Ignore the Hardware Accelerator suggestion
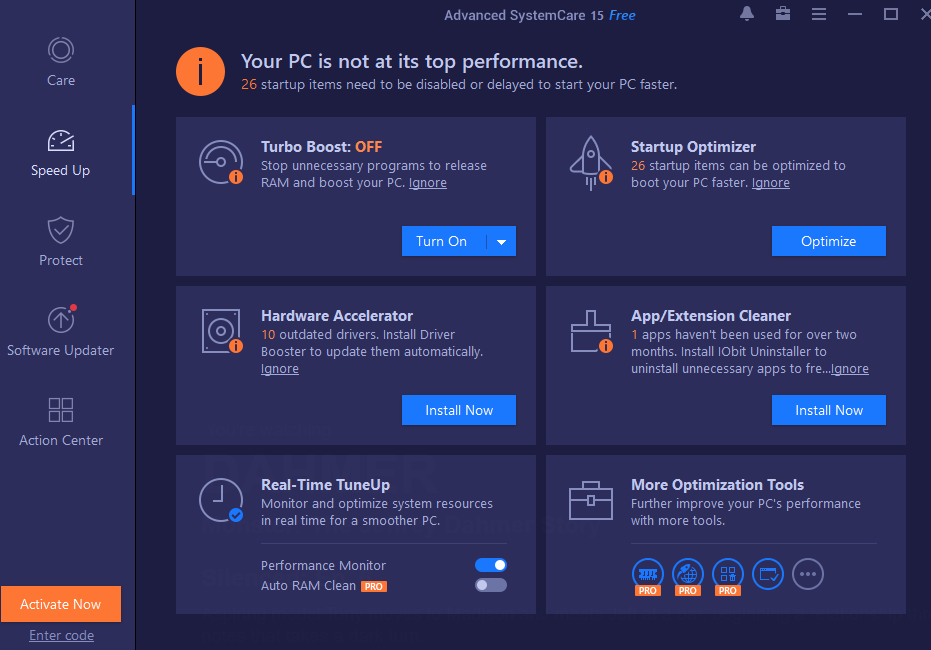The width and height of the screenshot is (931, 650). click(x=280, y=369)
